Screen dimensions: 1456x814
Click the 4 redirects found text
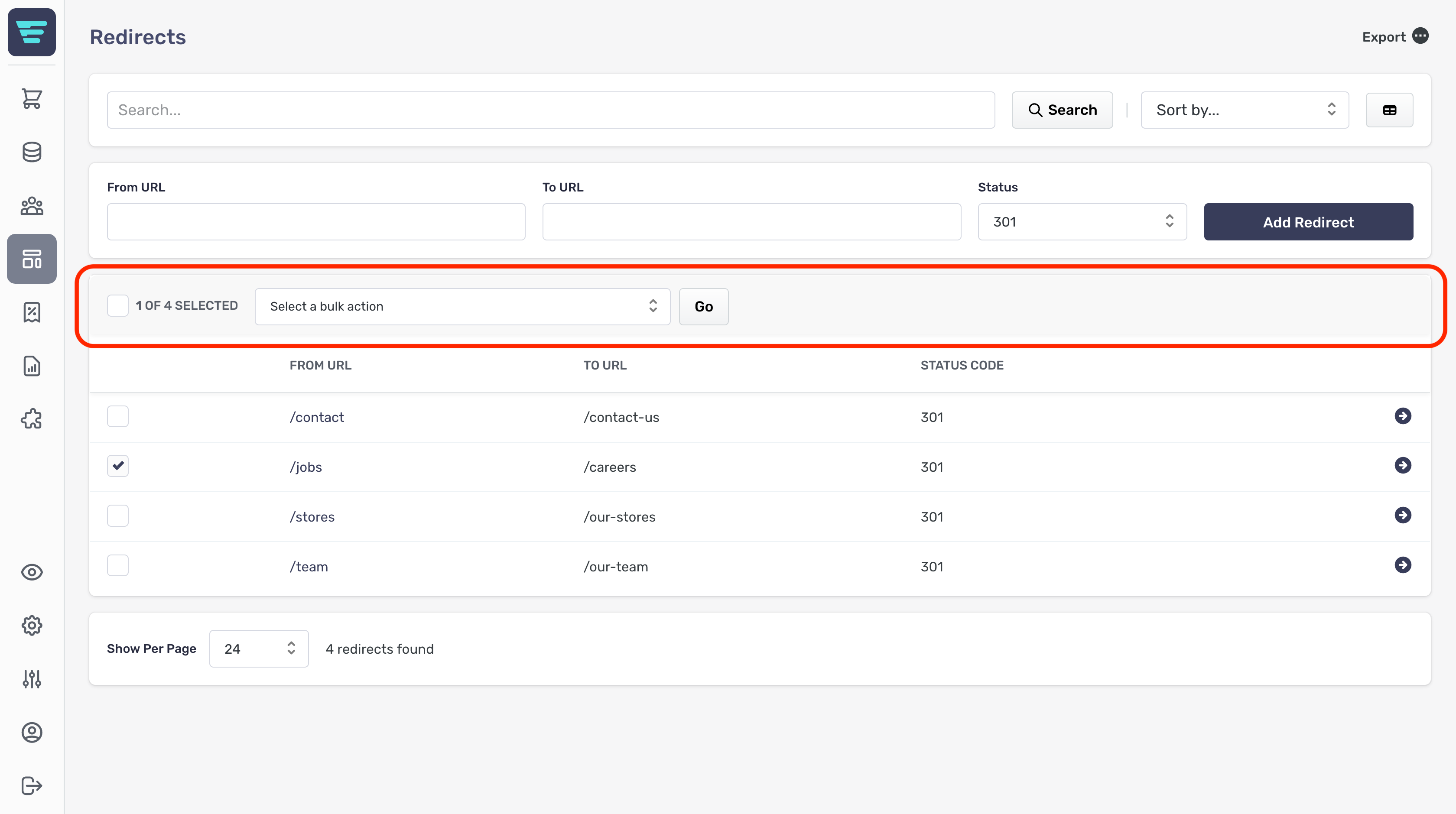[x=379, y=649]
